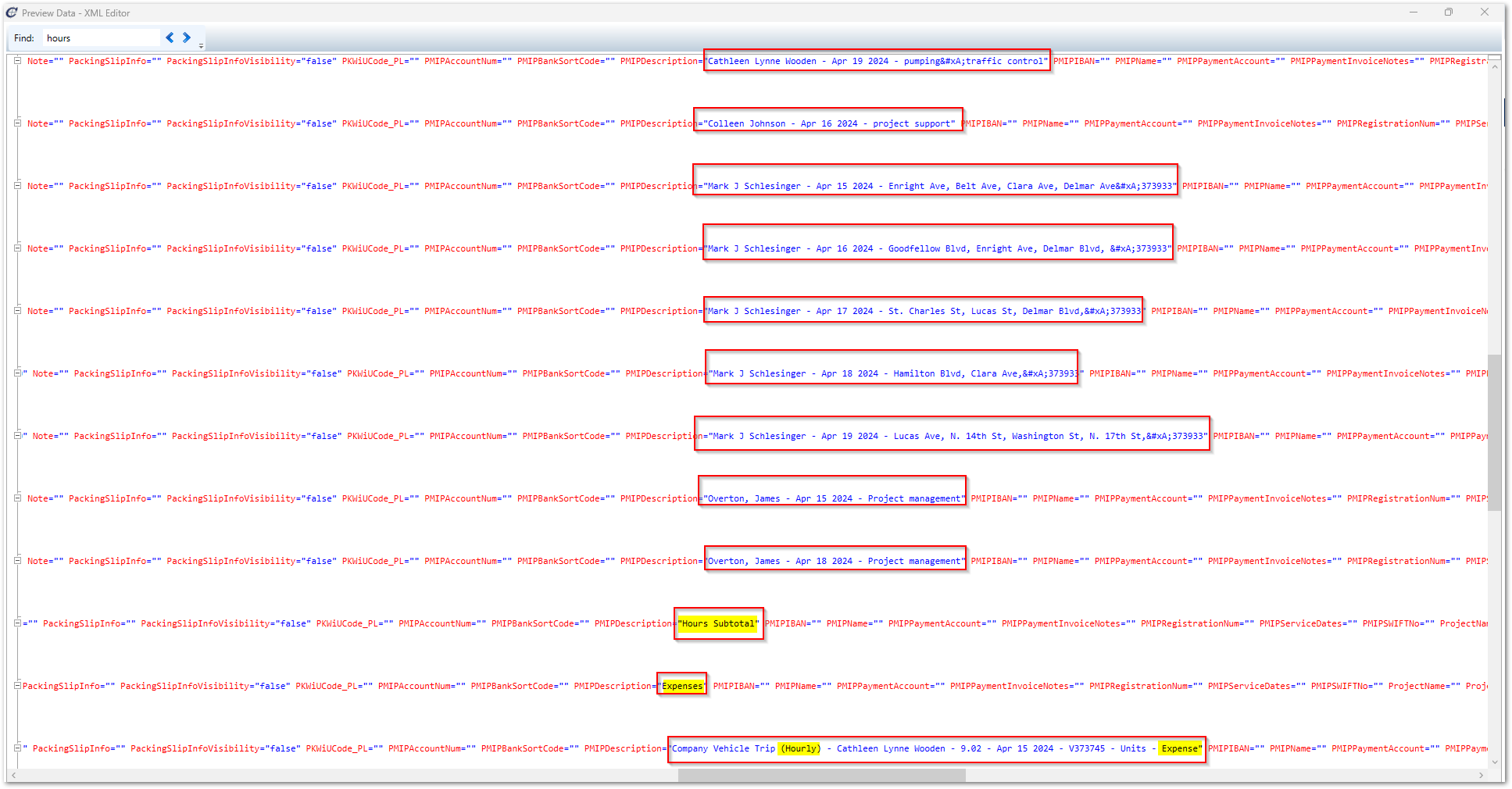Click the vertical scrollbar thumb

[1494, 432]
